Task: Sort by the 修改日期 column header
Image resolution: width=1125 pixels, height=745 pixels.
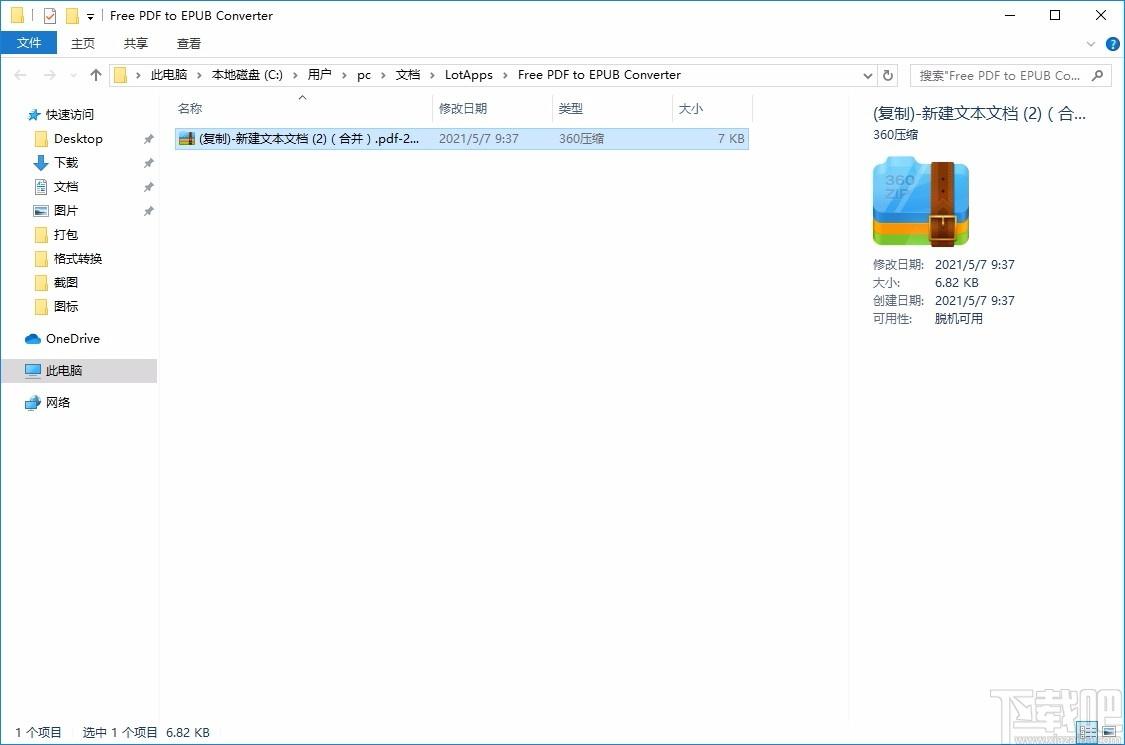Action: [x=493, y=108]
